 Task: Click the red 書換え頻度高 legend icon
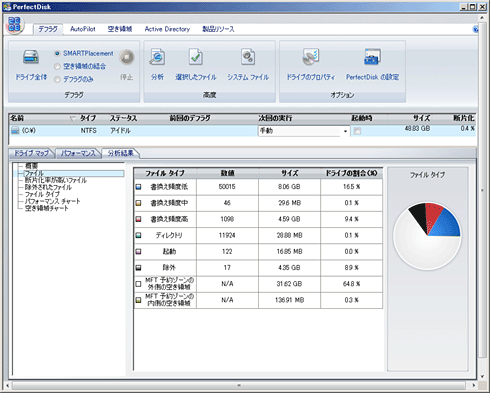point(139,219)
